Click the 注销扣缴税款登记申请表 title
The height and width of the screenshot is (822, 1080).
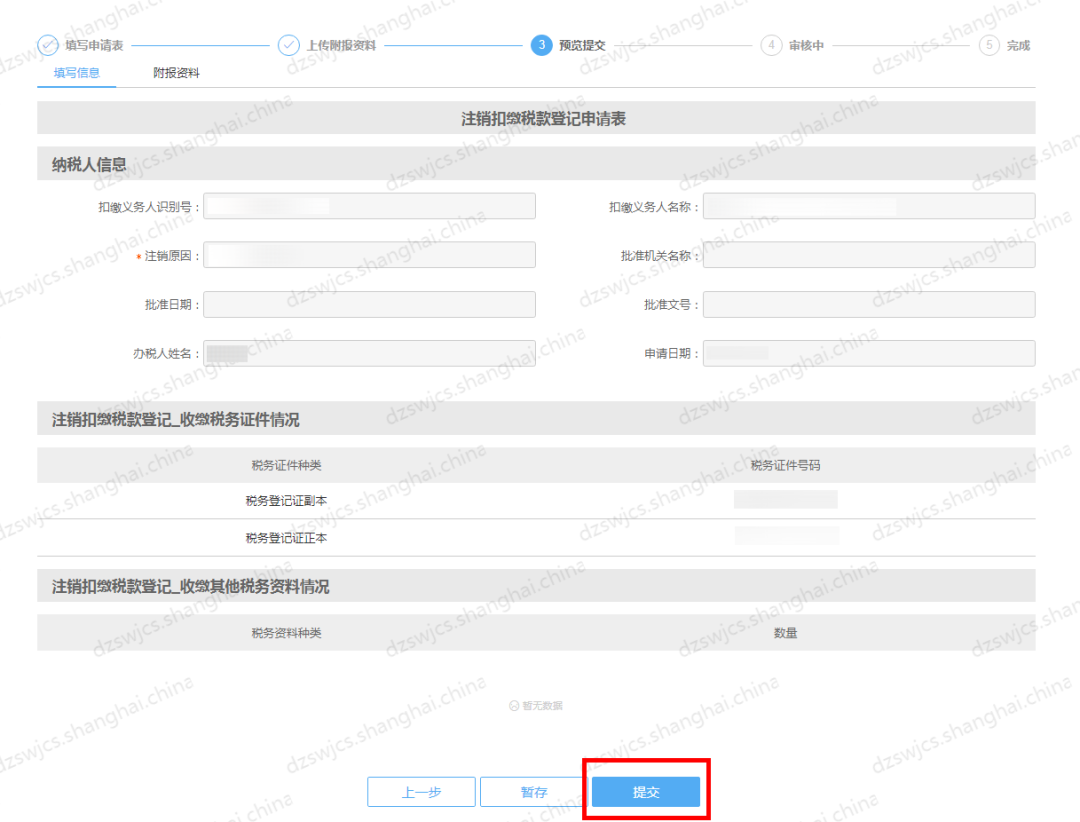543,119
